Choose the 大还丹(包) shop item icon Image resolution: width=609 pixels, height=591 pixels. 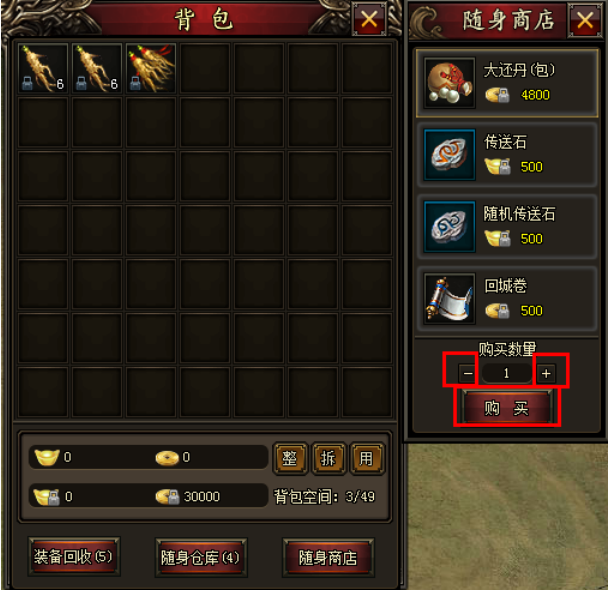tap(449, 83)
